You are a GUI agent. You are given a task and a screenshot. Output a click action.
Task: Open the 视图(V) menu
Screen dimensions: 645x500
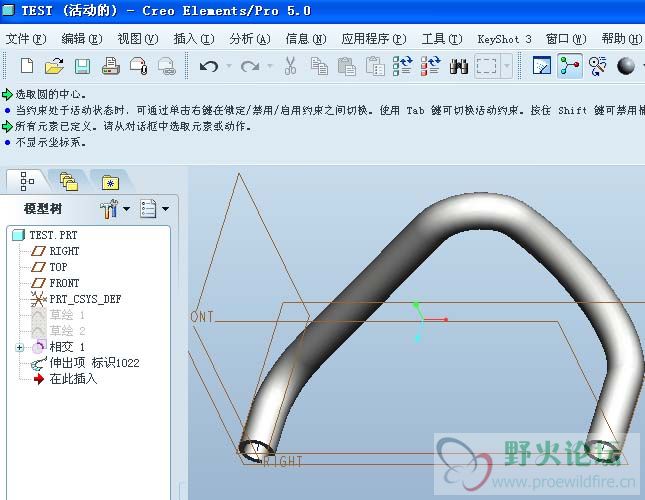pyautogui.click(x=137, y=39)
